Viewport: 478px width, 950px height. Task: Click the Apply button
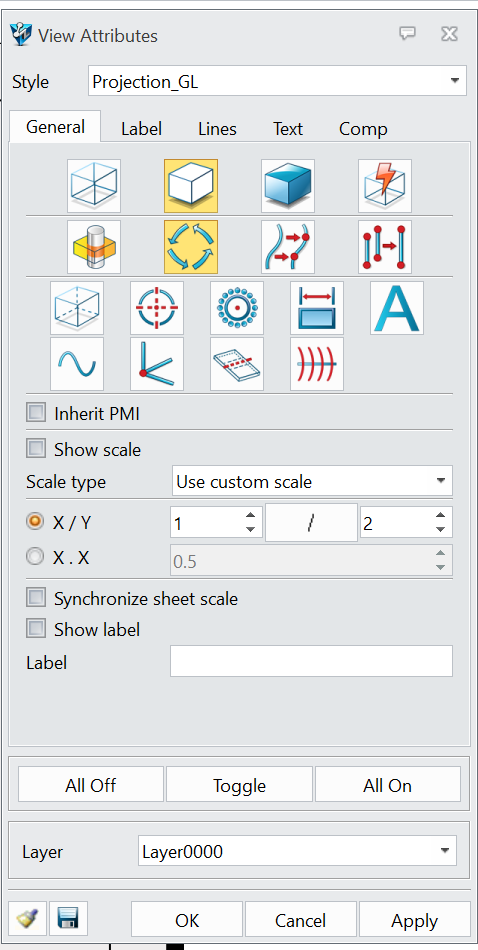(x=414, y=920)
